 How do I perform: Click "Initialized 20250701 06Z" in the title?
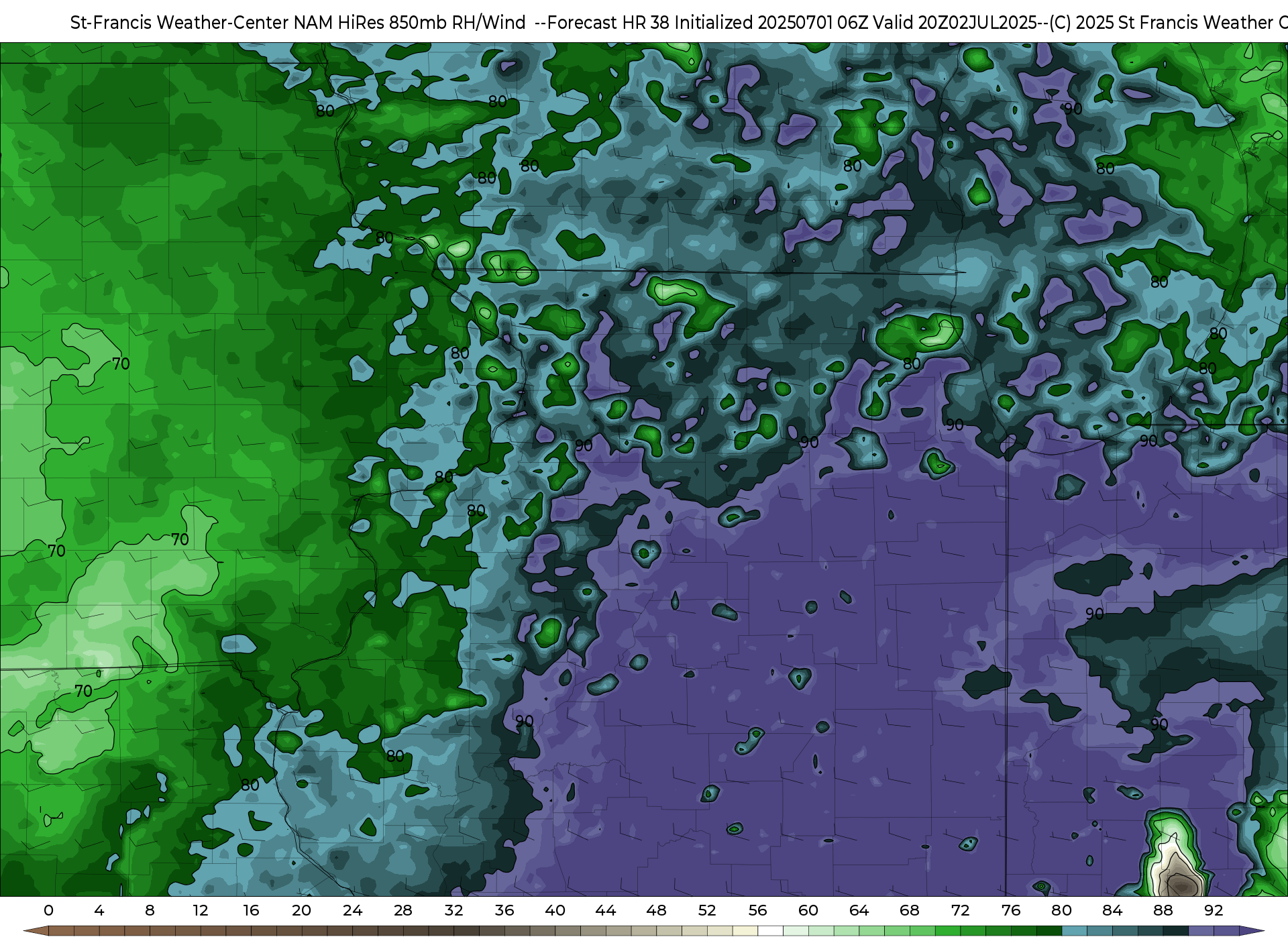coord(771,23)
